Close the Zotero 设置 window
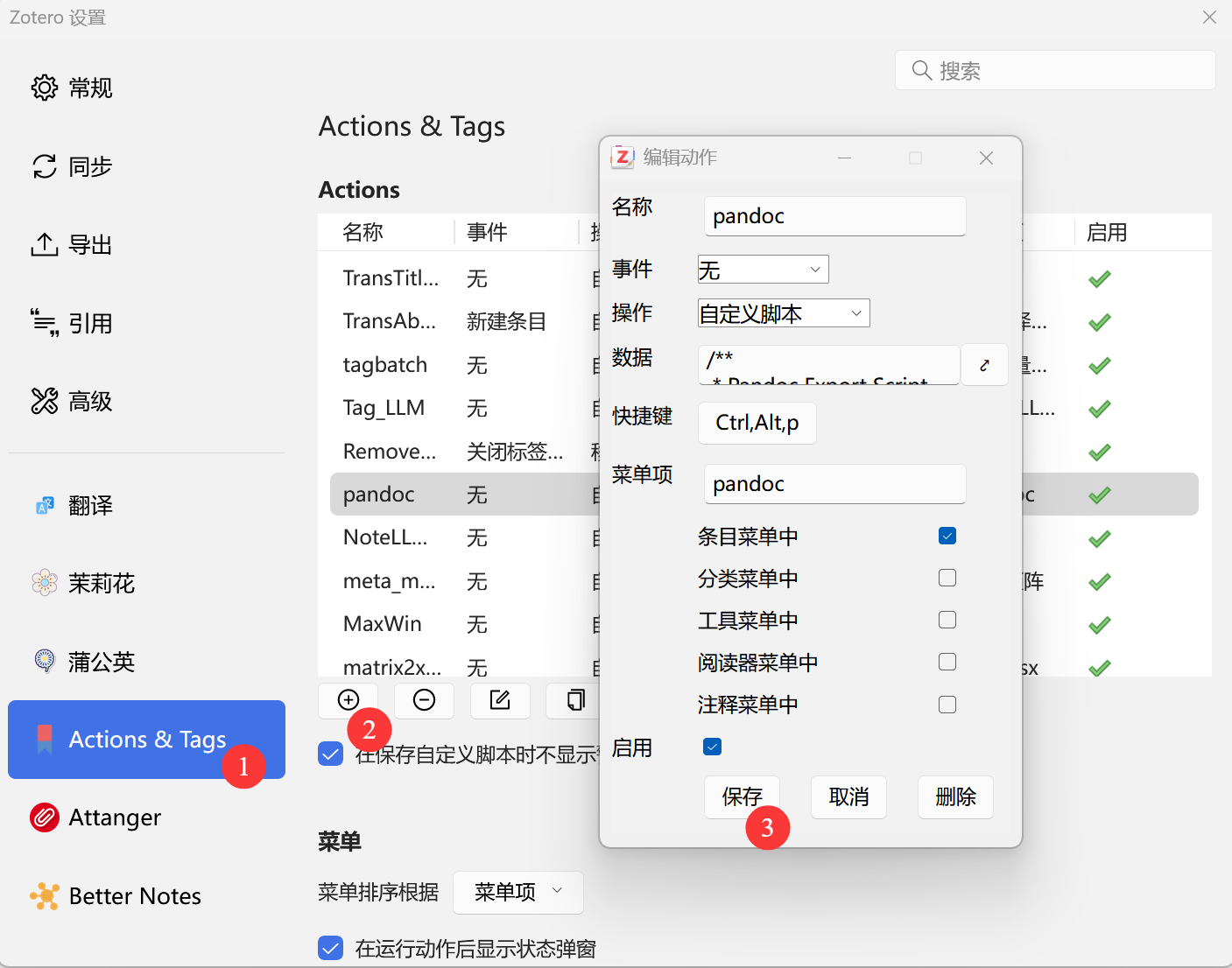The image size is (1232, 968). click(1209, 18)
